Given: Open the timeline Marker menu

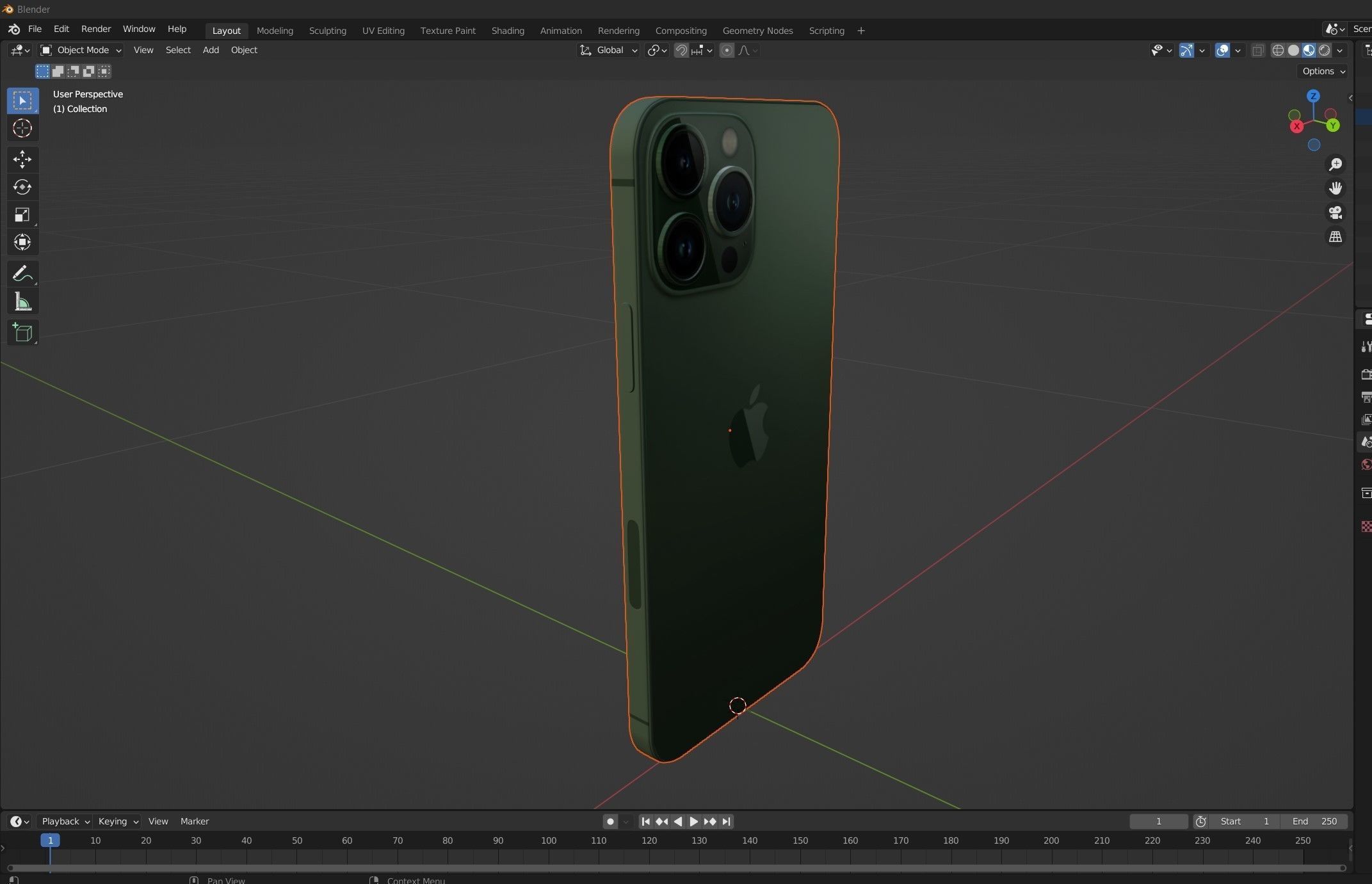Looking at the screenshot, I should (195, 821).
